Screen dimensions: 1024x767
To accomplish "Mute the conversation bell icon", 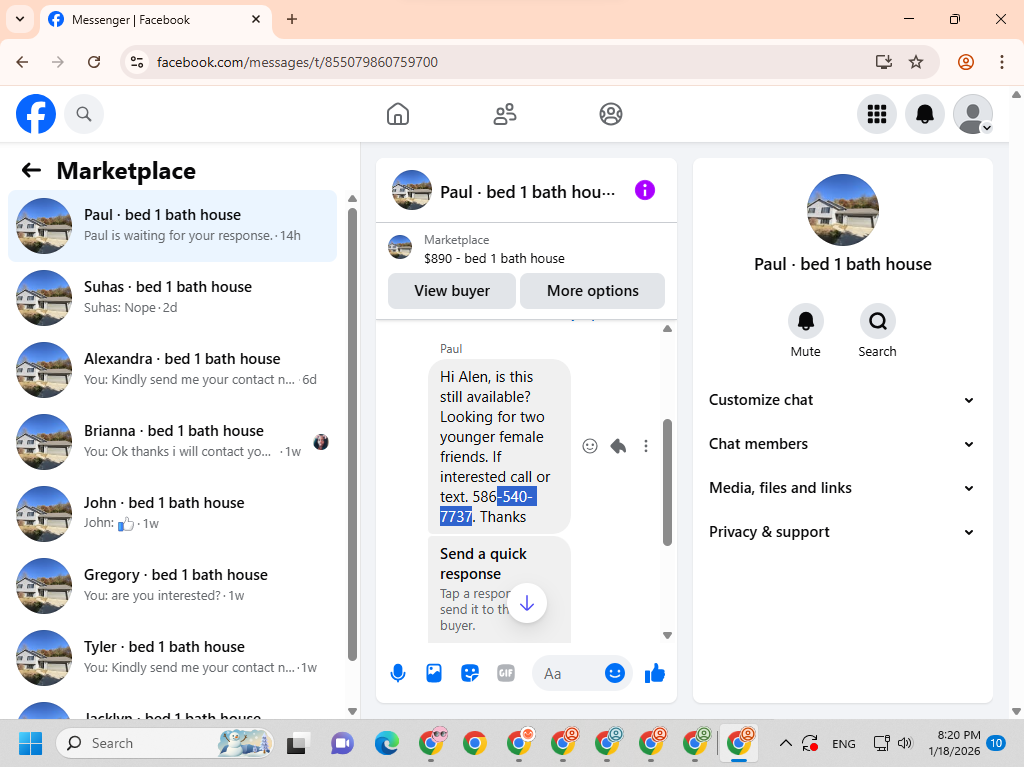I will click(x=805, y=321).
